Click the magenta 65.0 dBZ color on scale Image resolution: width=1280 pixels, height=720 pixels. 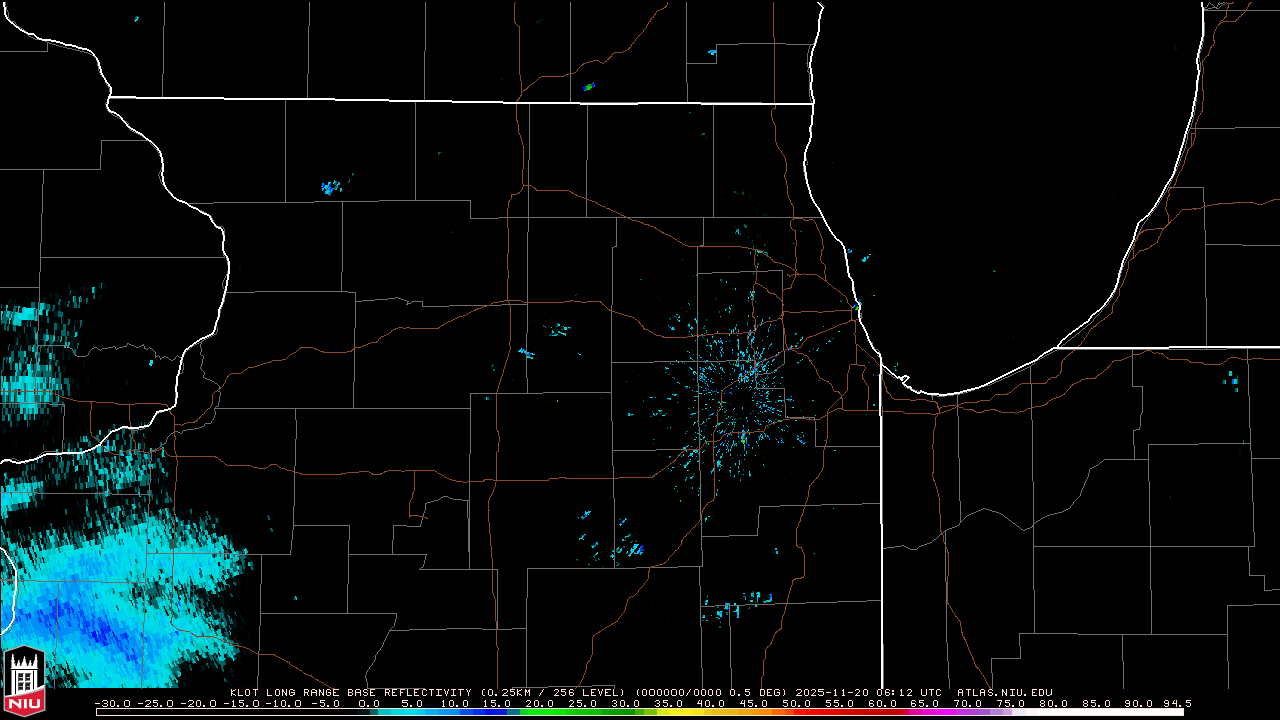[924, 712]
